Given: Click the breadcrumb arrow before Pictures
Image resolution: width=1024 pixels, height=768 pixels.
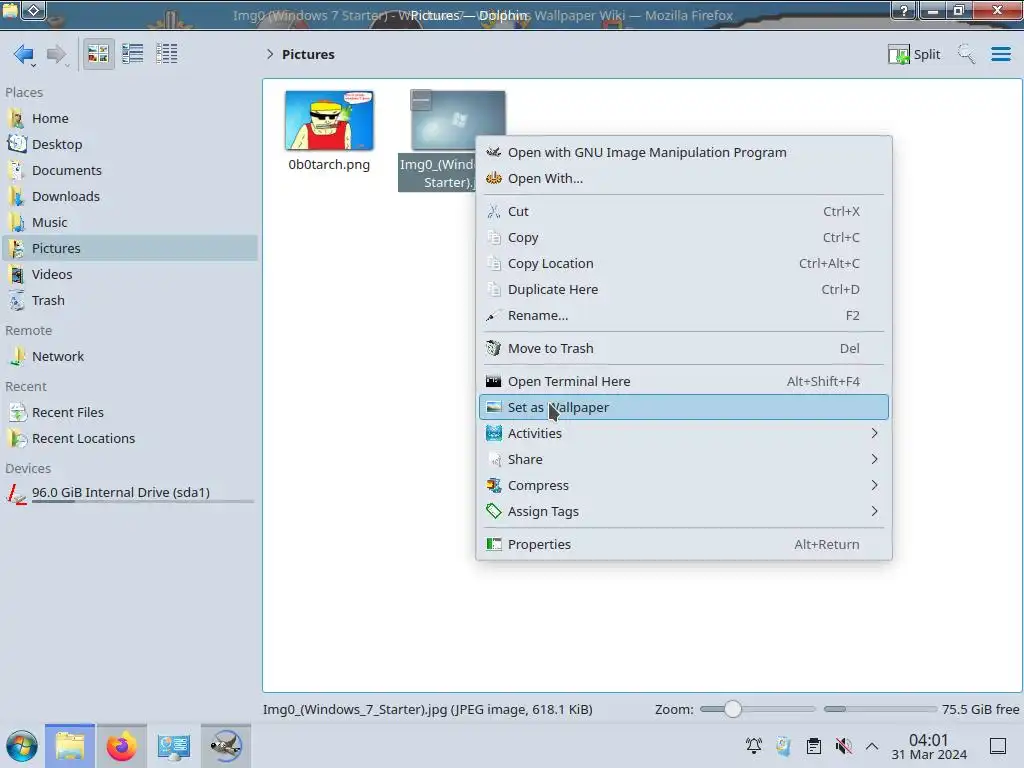Looking at the screenshot, I should [x=270, y=54].
